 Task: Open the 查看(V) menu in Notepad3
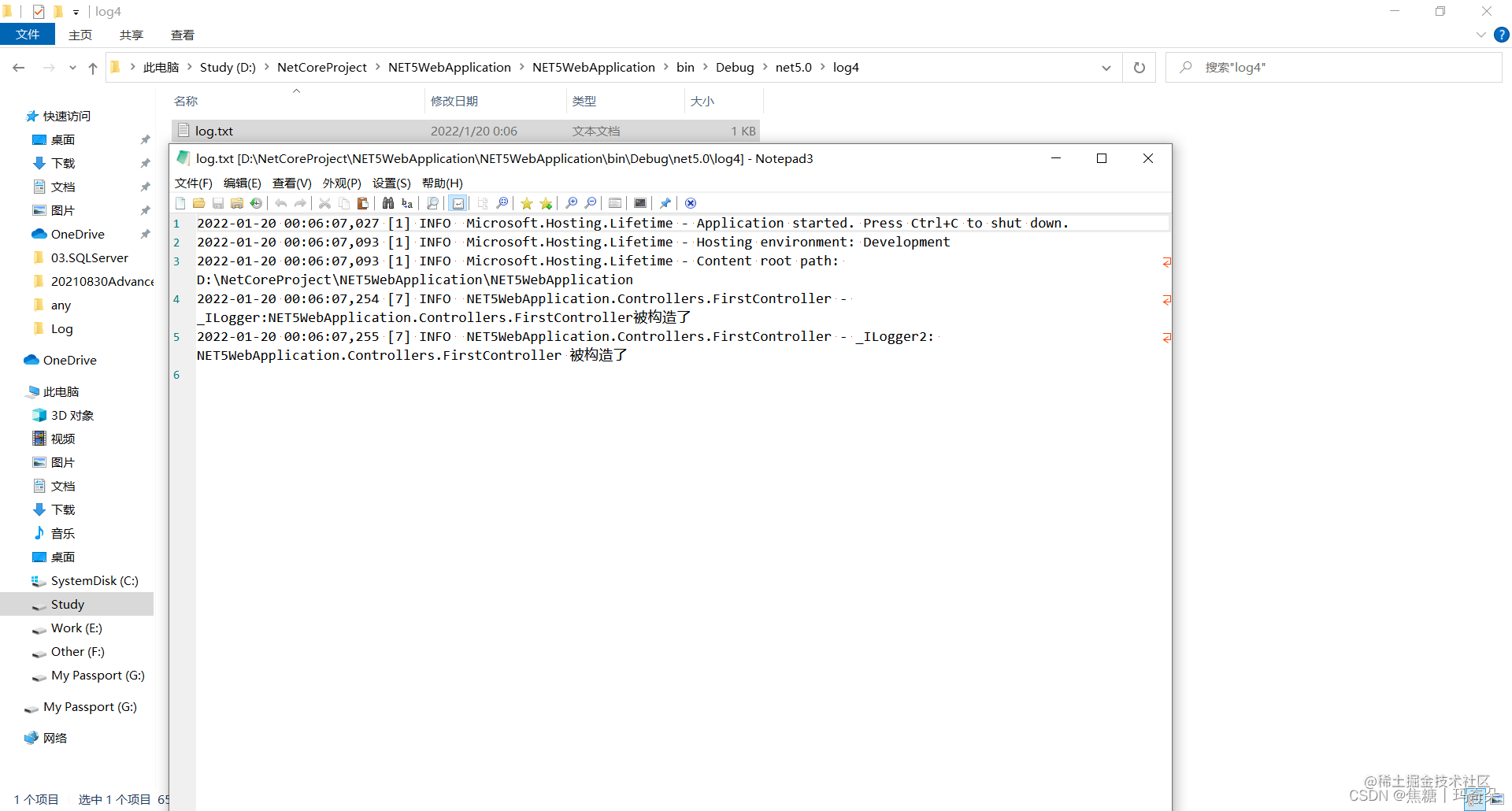point(292,183)
